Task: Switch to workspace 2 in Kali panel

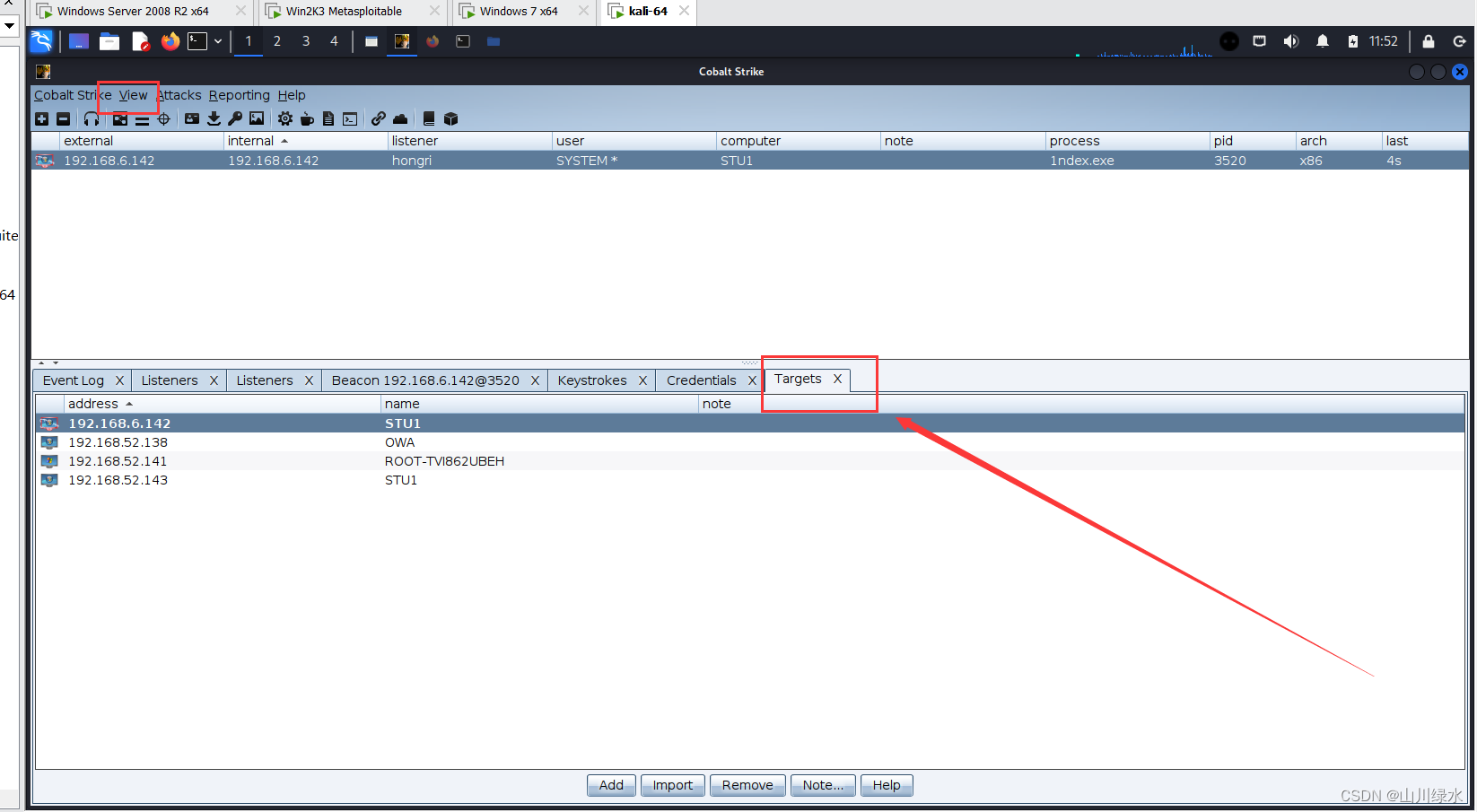Action: 277,41
